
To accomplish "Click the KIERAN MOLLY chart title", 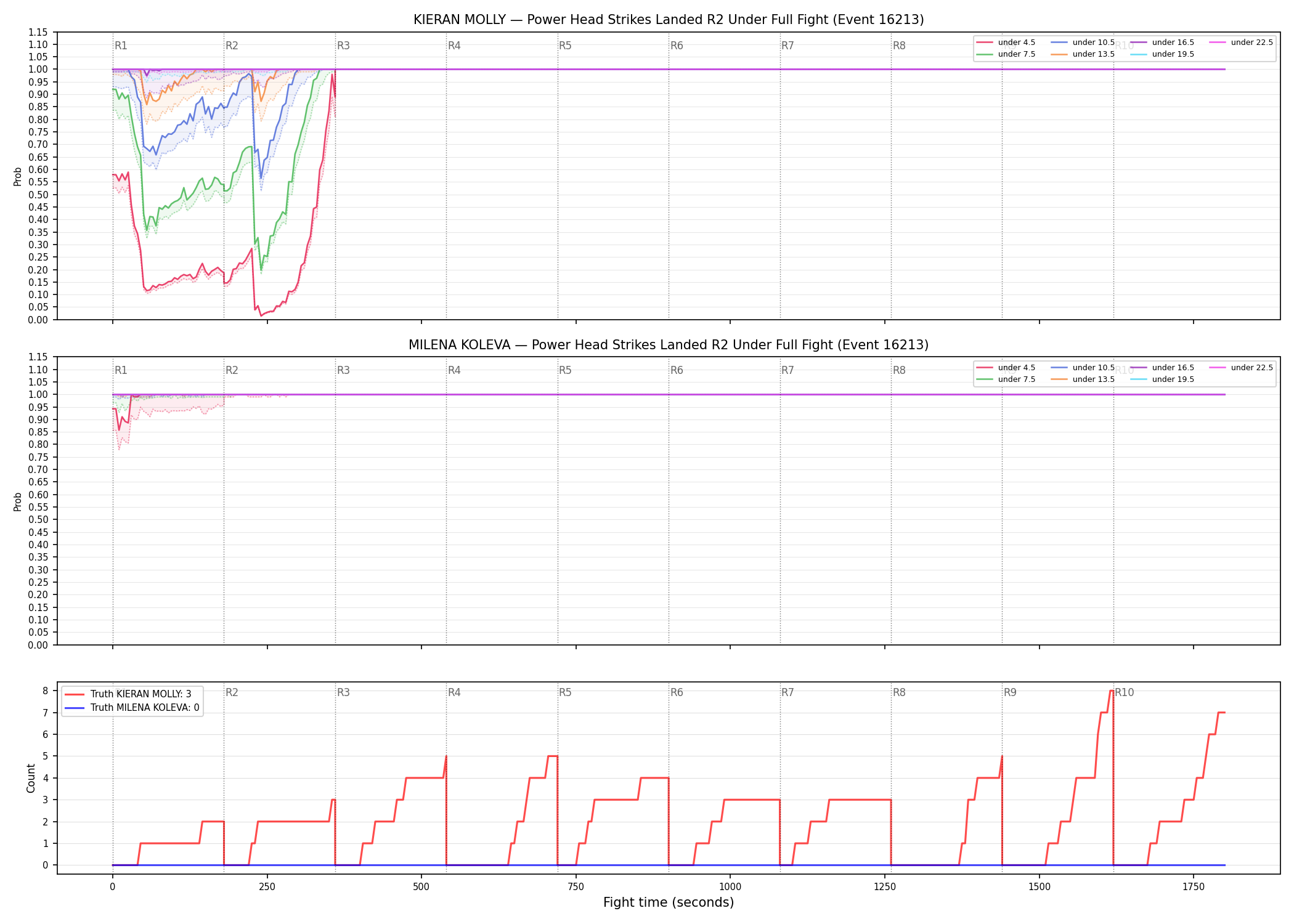I will pyautogui.click(x=669, y=20).
